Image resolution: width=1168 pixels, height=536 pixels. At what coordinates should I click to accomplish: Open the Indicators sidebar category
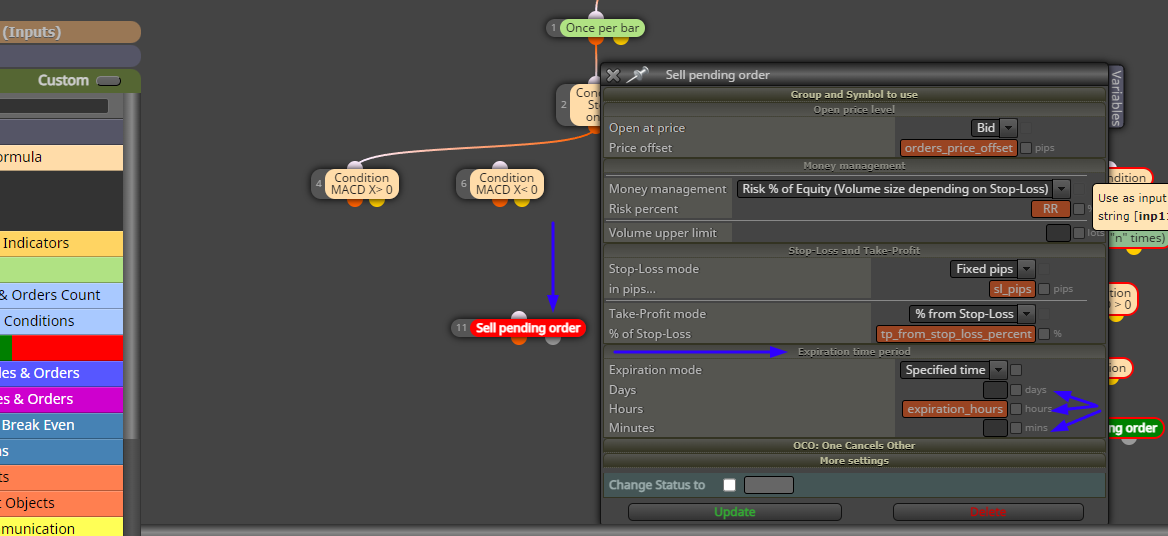61,243
